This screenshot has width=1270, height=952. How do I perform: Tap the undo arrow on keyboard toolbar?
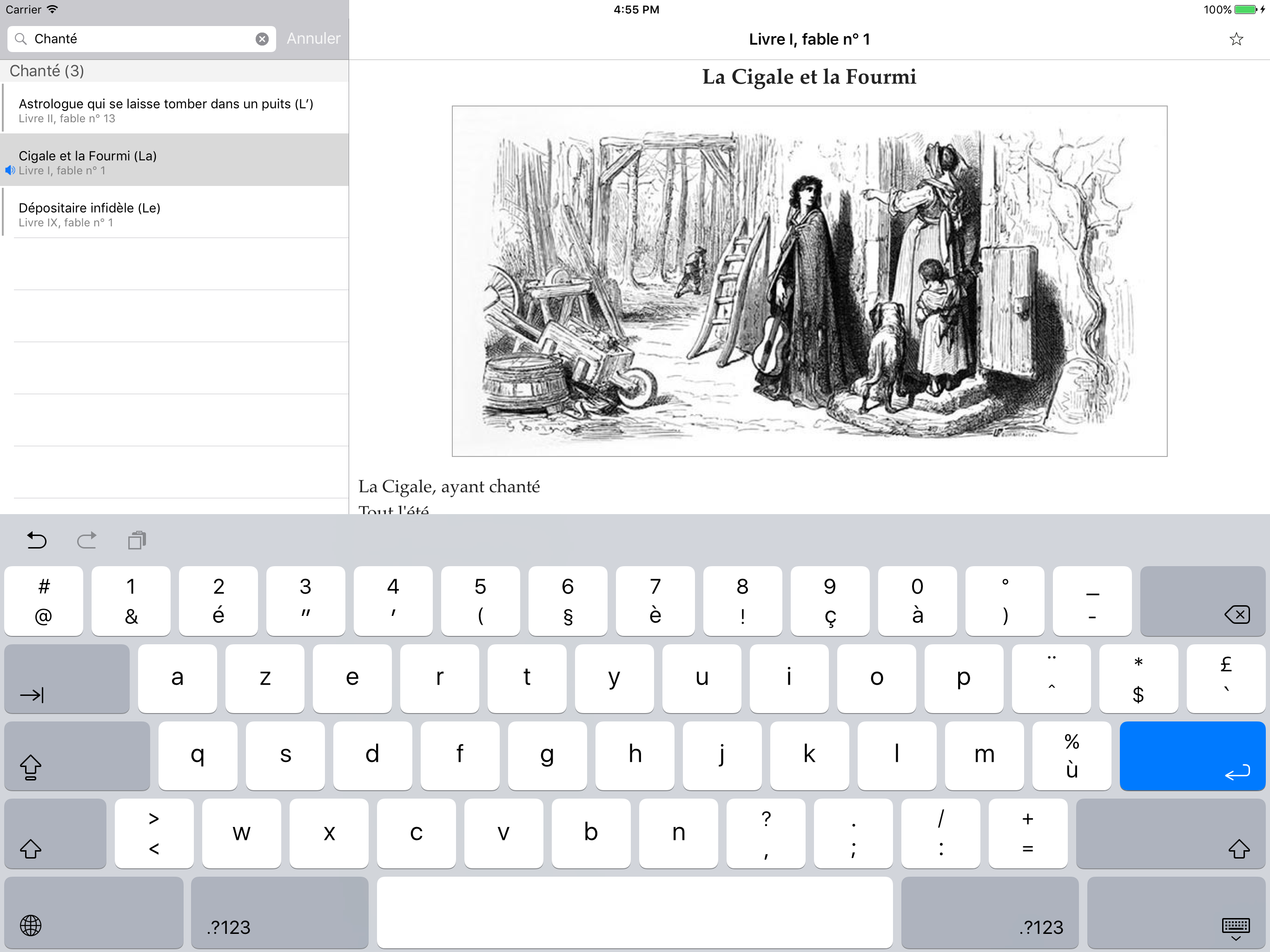[x=37, y=540]
